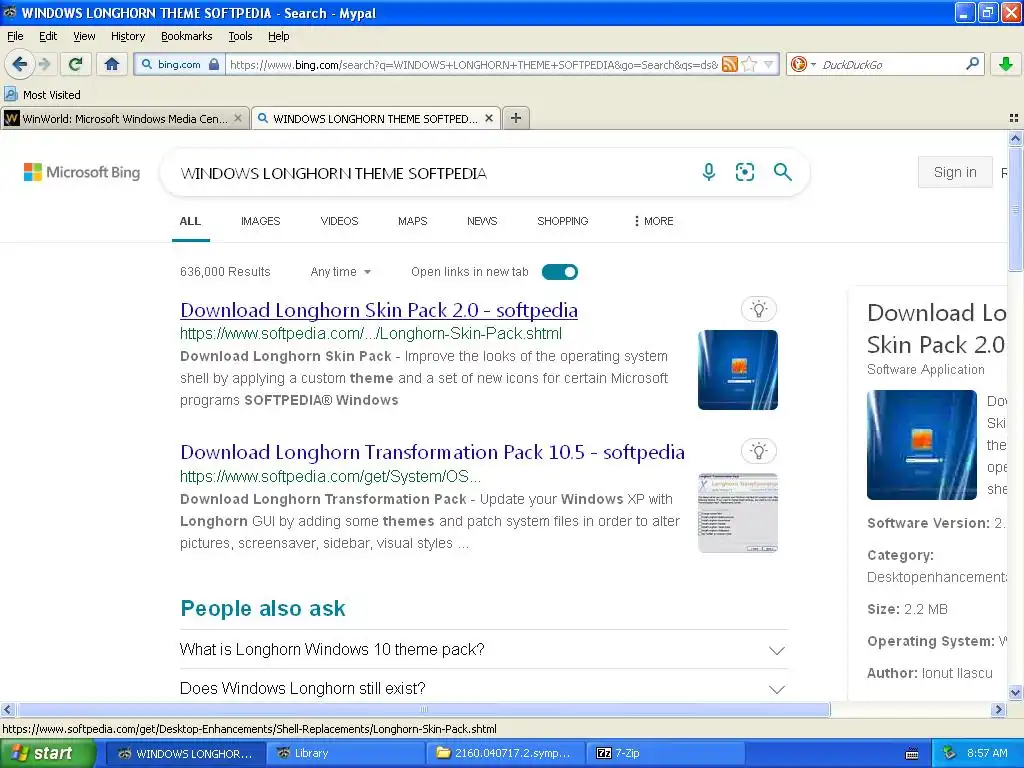
Task: Open the Tools menu
Action: 240,36
